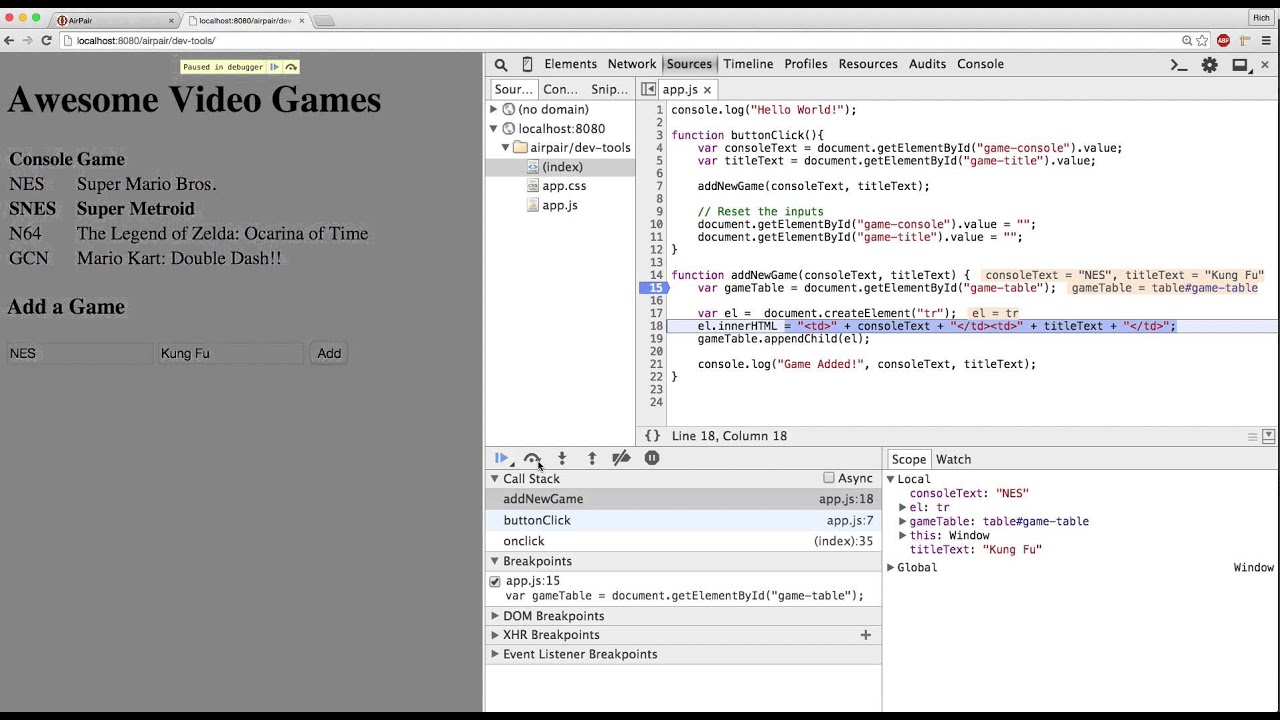Toggle device mode phone icon
Image resolution: width=1280 pixels, height=720 pixels.
tap(527, 65)
